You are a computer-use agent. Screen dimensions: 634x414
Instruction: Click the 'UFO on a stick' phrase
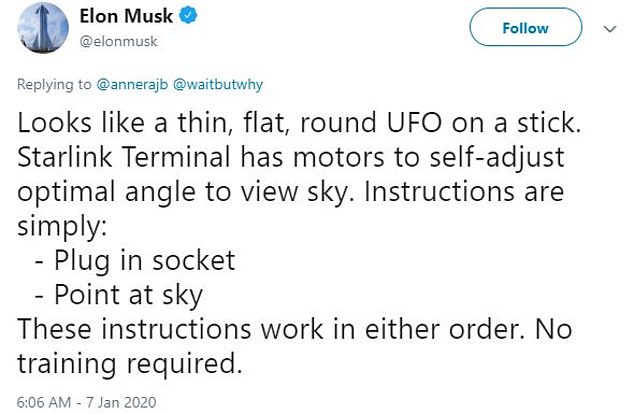484,123
